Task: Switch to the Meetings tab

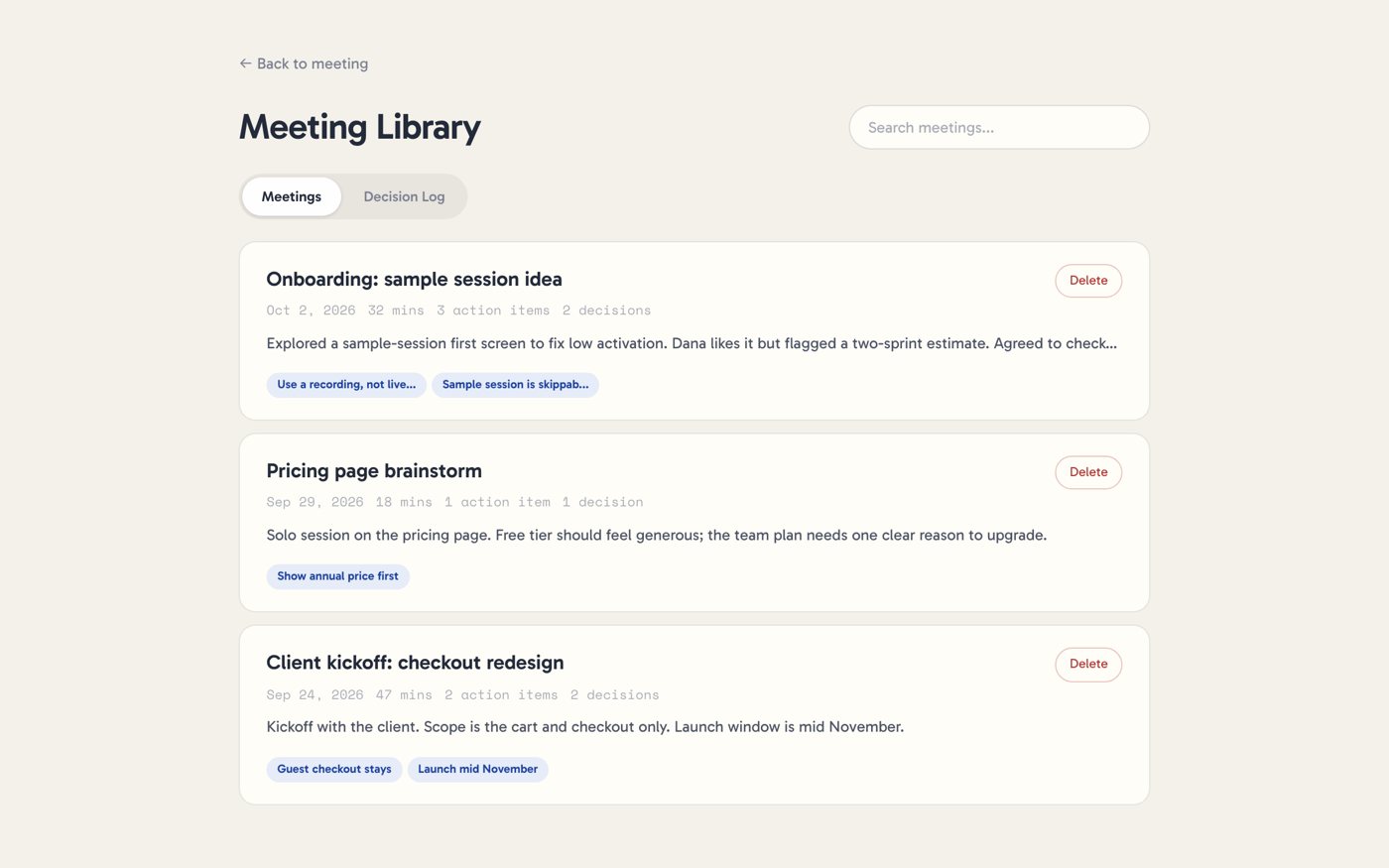Action: (292, 196)
